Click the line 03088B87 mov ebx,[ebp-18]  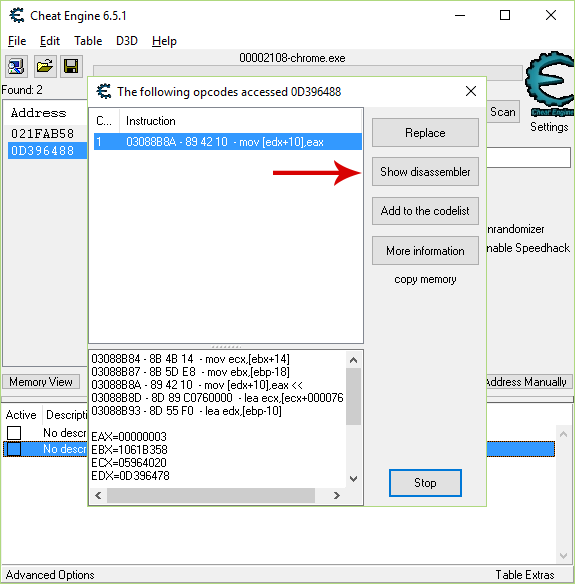coord(190,372)
